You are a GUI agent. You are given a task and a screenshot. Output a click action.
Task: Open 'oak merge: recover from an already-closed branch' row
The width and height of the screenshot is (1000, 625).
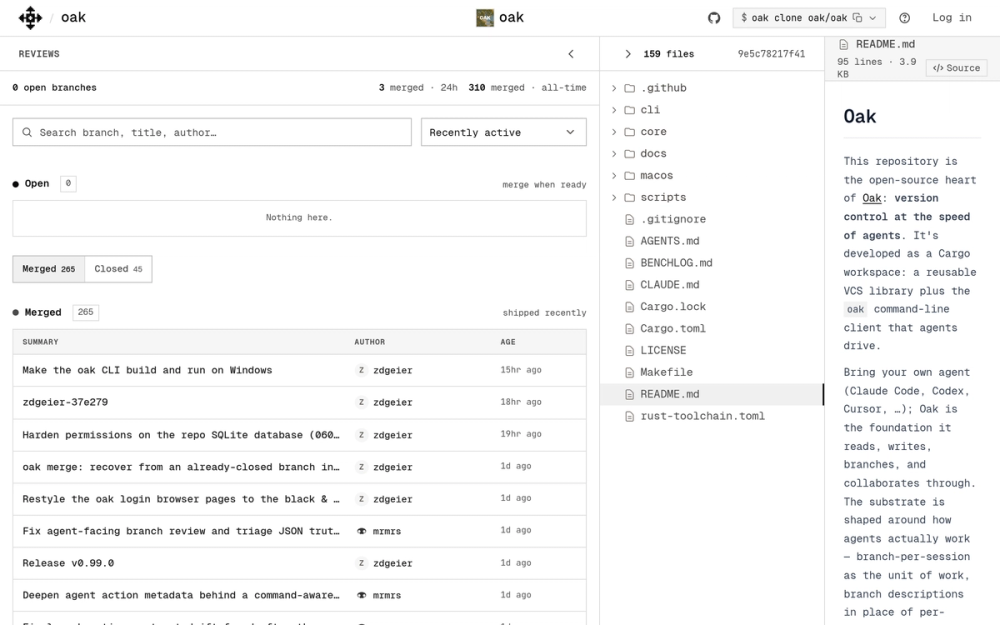299,467
